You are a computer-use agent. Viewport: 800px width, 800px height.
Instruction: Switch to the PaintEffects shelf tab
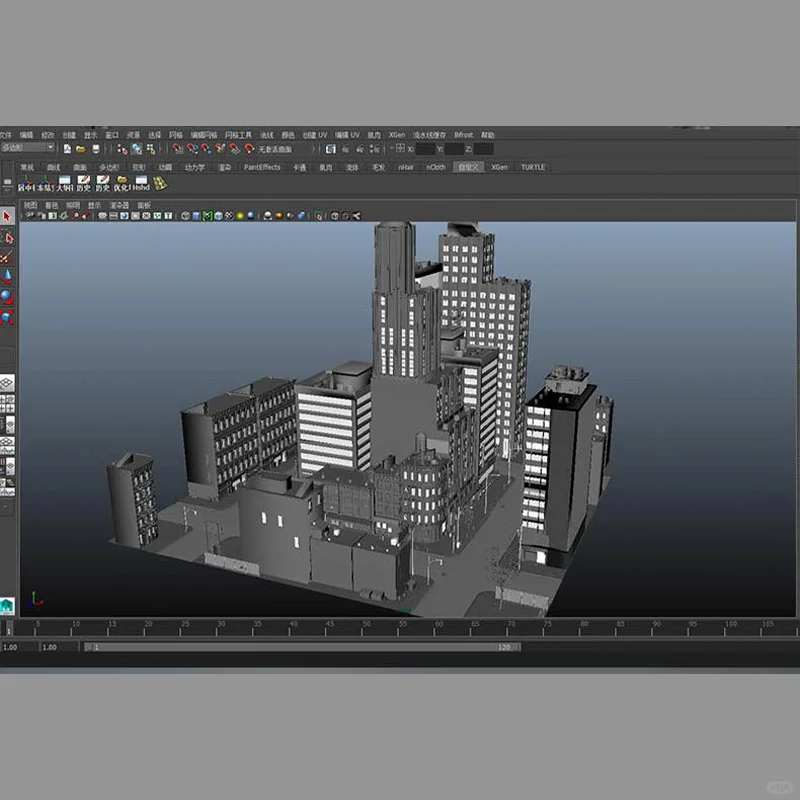tap(262, 168)
